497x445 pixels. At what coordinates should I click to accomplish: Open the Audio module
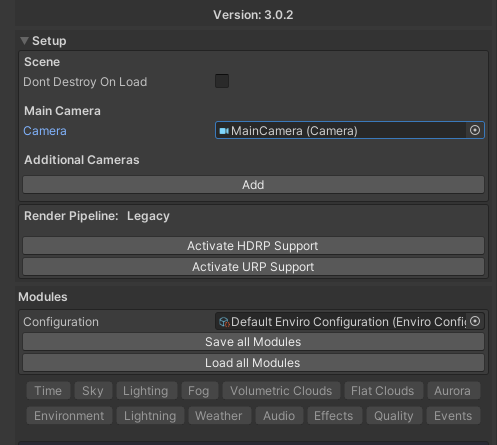279,416
